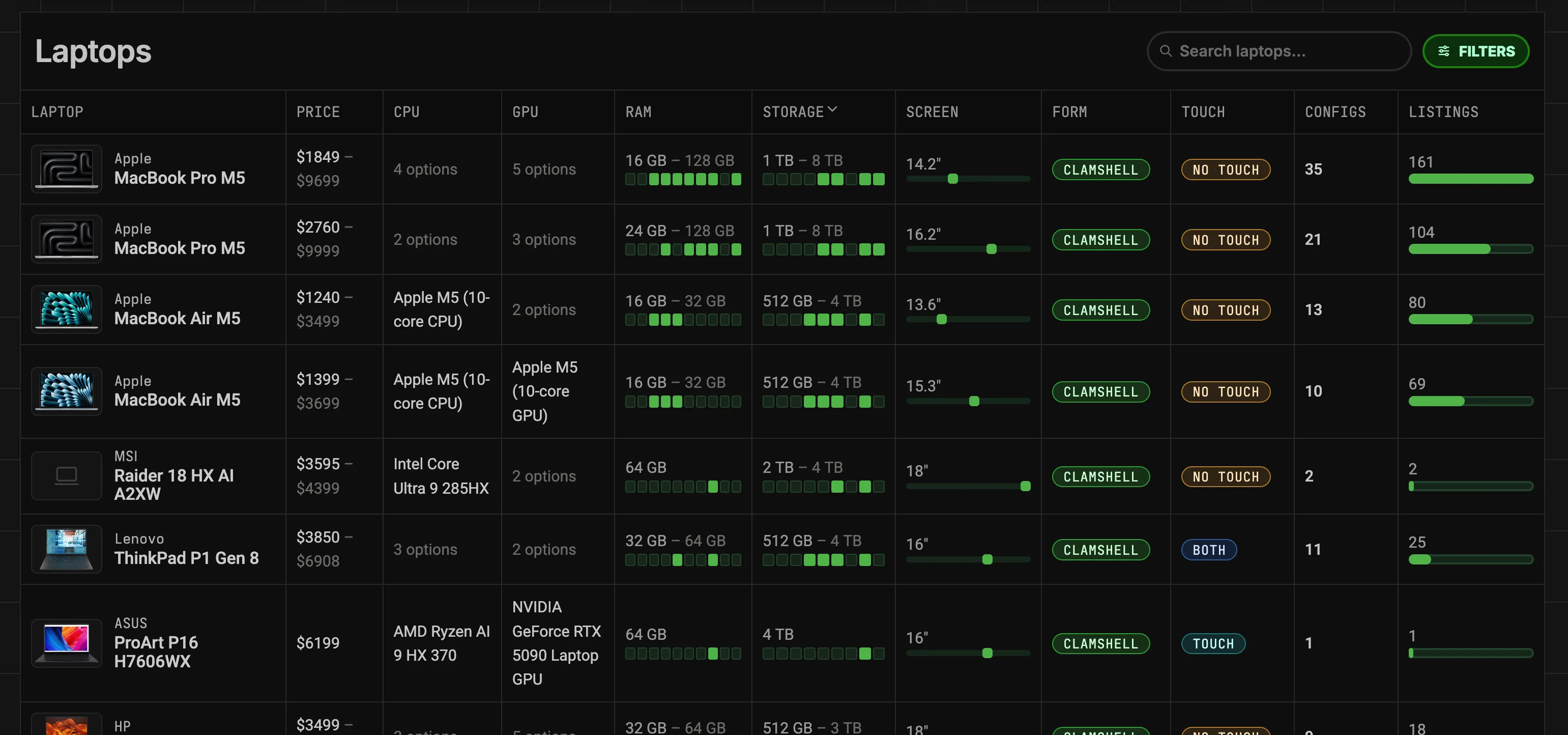
Task: Click the listings bar under 161
Action: [x=1471, y=179]
